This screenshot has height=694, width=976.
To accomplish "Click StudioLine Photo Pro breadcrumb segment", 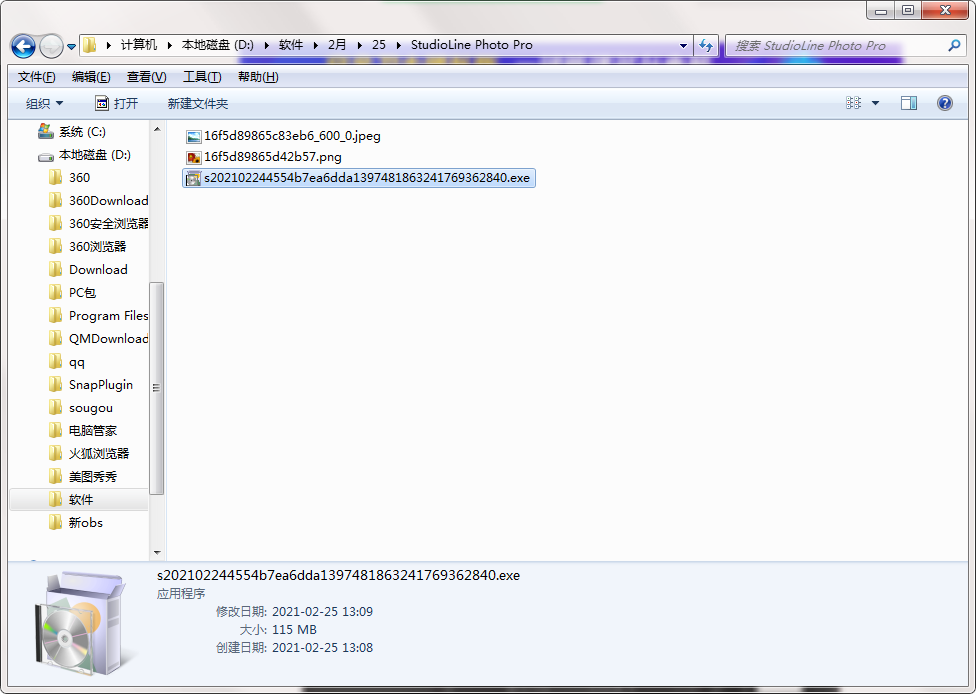I will point(471,45).
